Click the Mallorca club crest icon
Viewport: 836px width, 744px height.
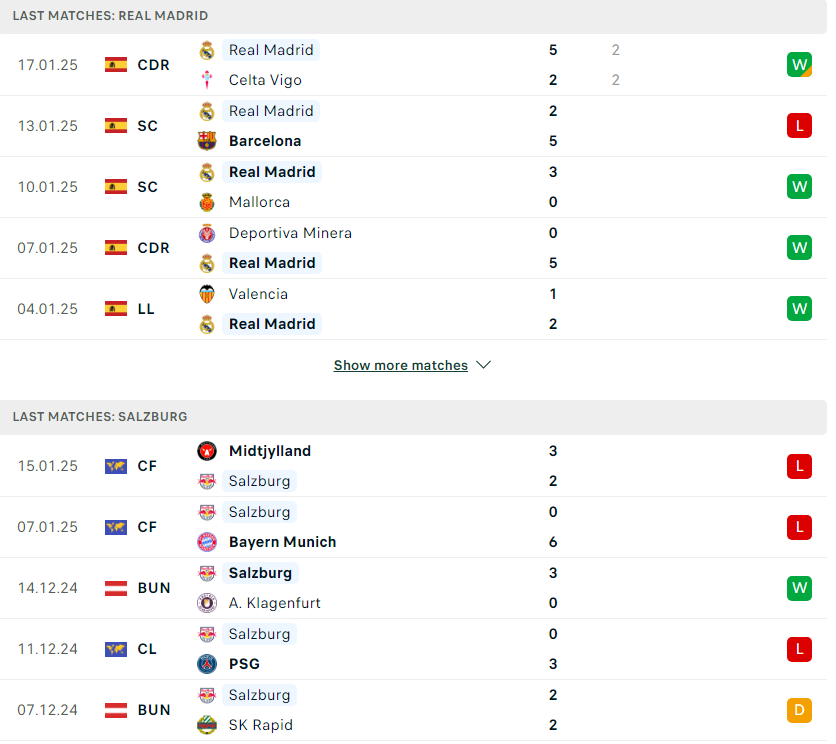207,203
